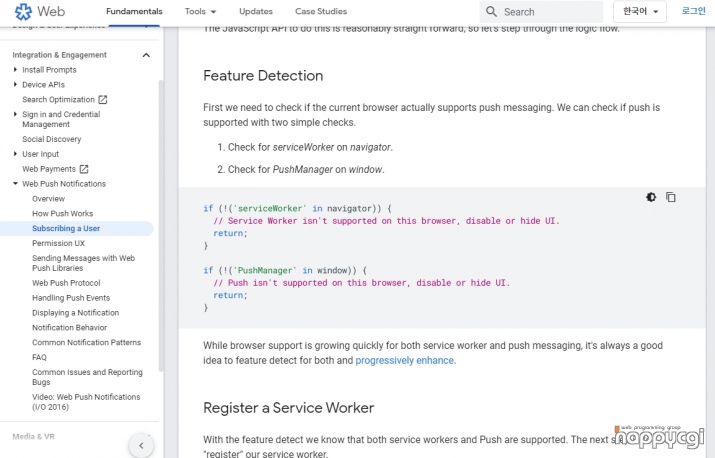Open Search Optimization external link icon
The image size is (715, 458).
(x=103, y=99)
